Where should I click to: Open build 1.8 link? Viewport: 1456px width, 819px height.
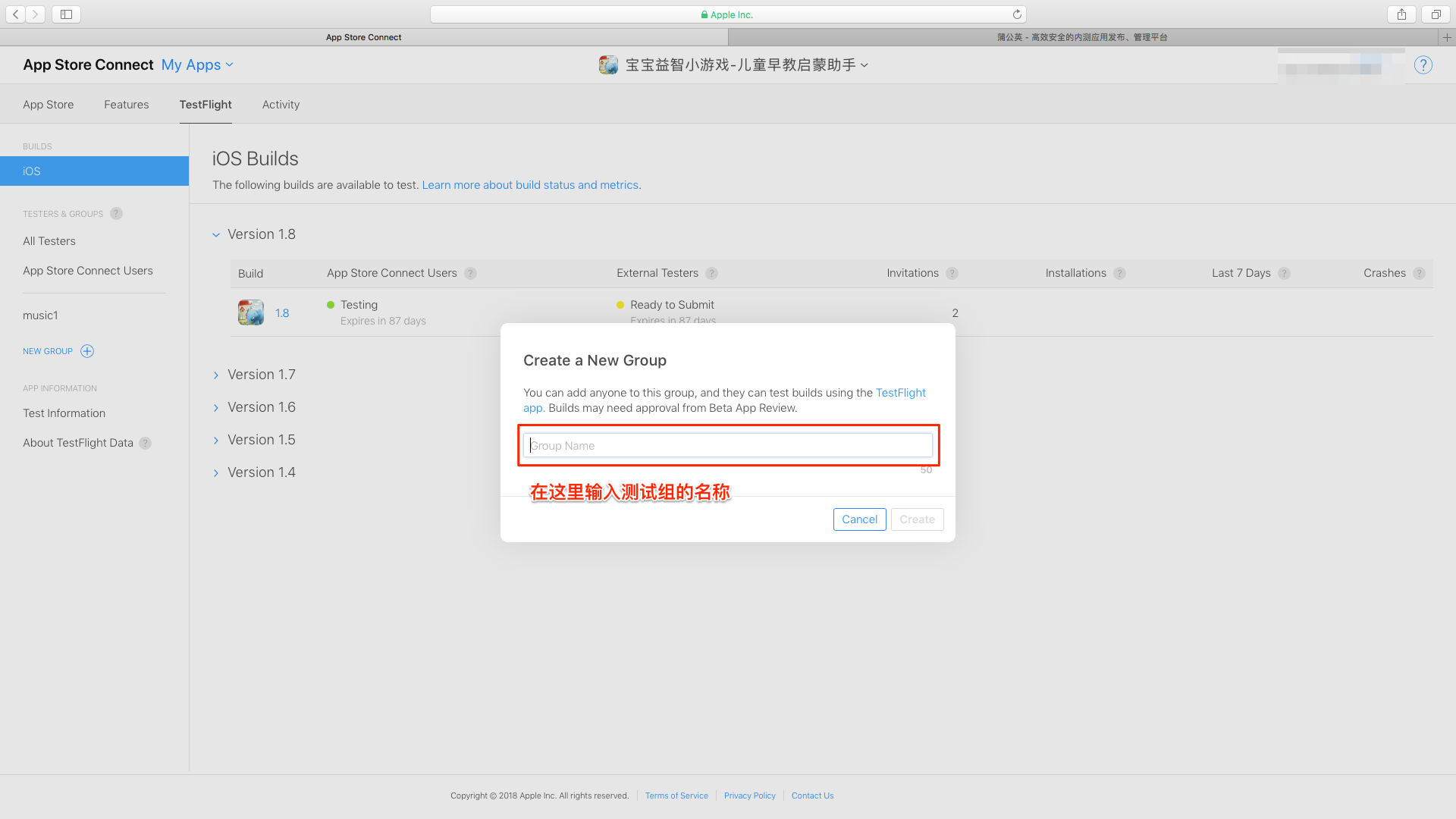pyautogui.click(x=282, y=313)
